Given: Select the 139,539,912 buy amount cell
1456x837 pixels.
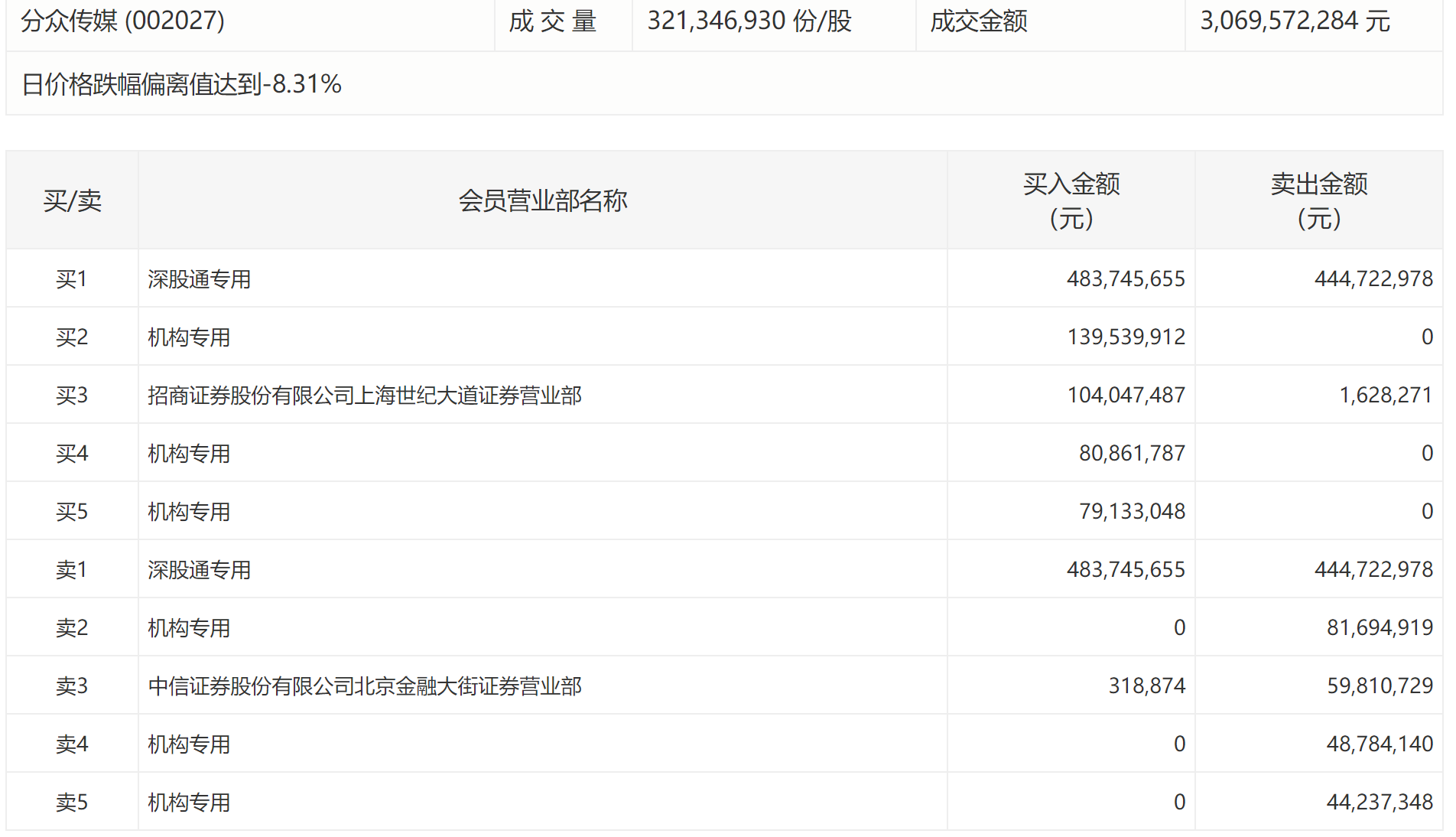Looking at the screenshot, I should pos(1126,337).
